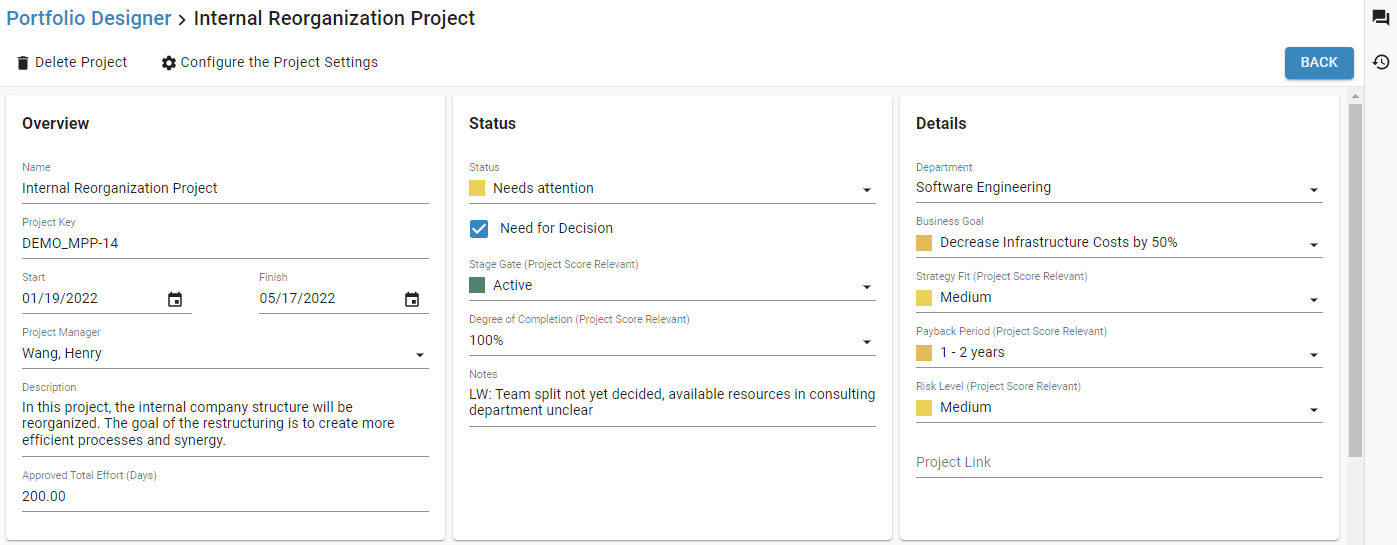The image size is (1397, 545).
Task: Expand the Department dropdown
Action: pyautogui.click(x=1119, y=187)
